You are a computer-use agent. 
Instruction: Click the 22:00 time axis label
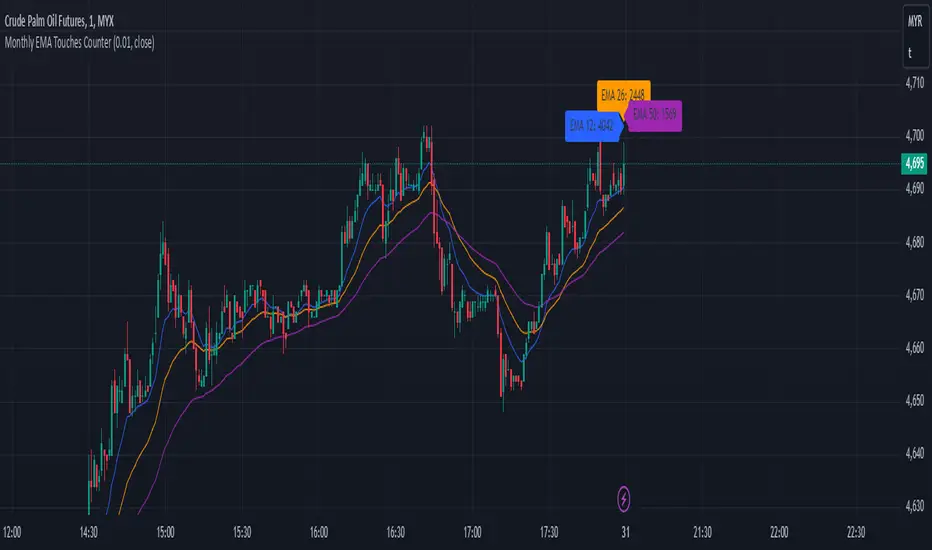779,532
